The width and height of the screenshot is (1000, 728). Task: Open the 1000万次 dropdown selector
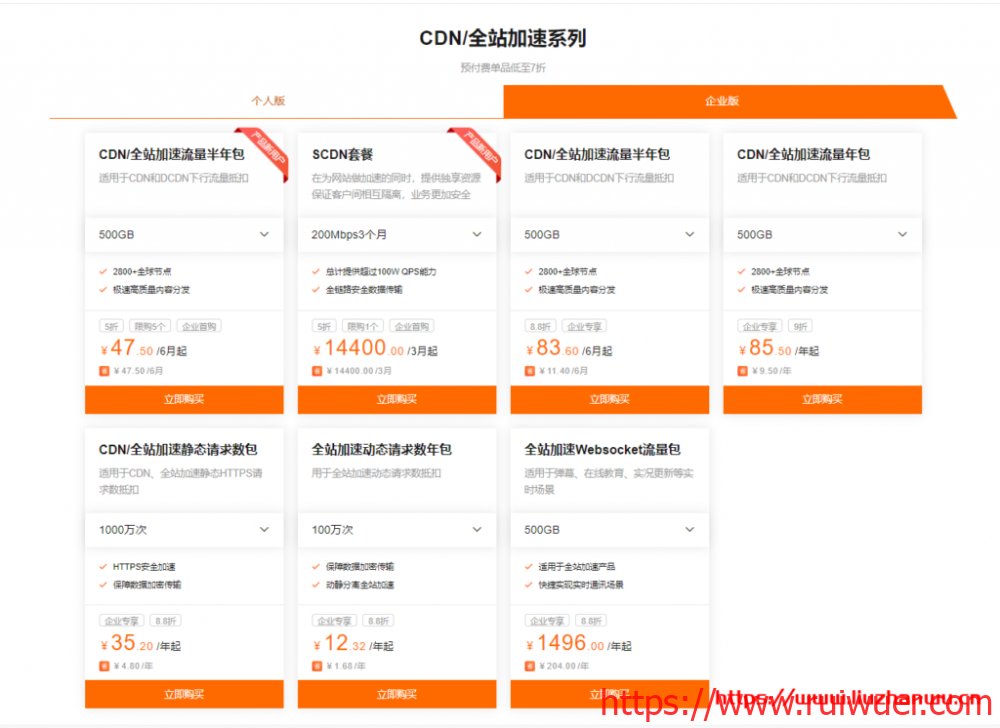pyautogui.click(x=184, y=529)
